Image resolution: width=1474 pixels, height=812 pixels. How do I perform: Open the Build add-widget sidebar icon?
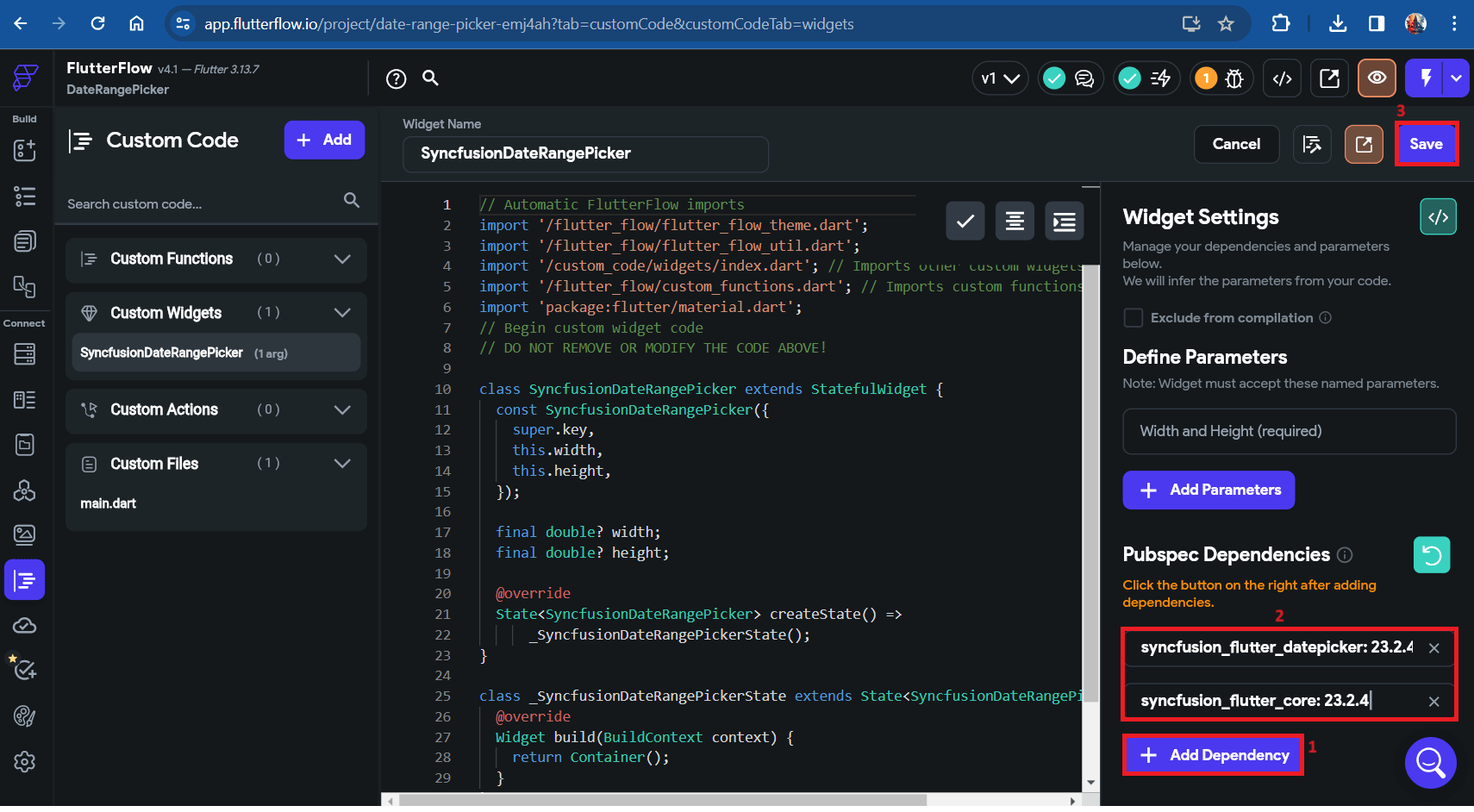click(25, 151)
